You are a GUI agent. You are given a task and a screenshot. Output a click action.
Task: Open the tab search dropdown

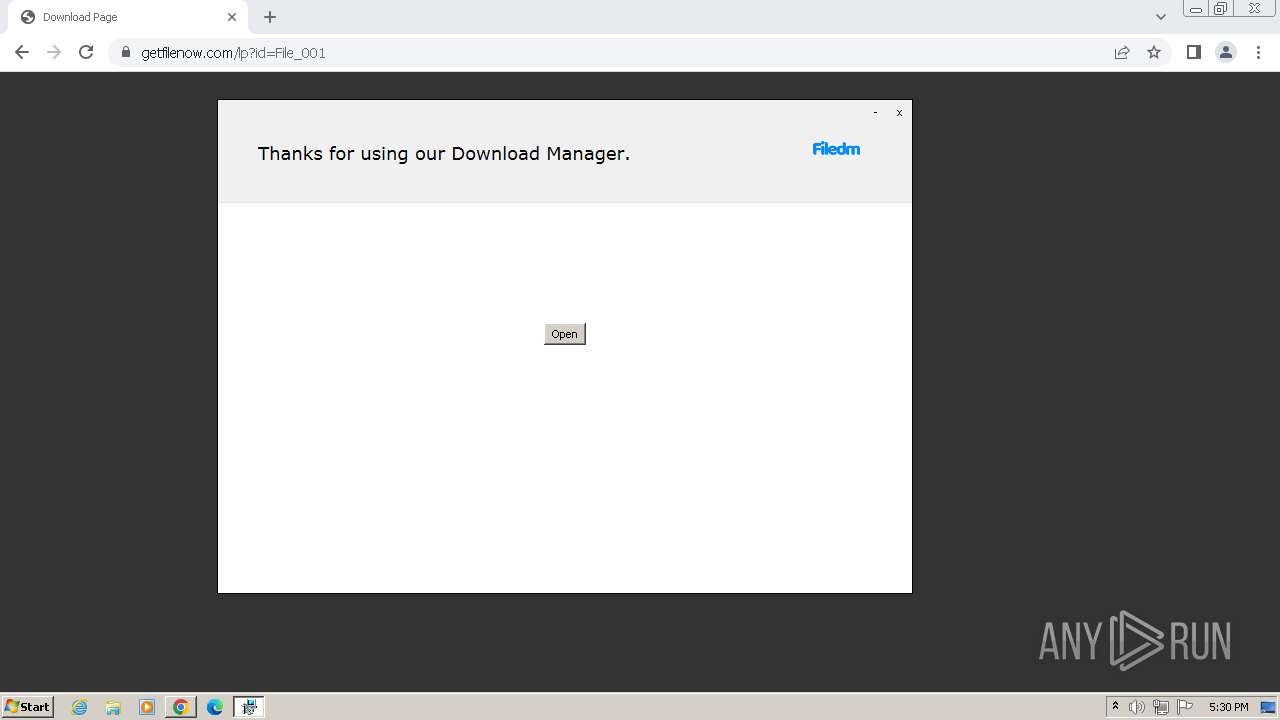pos(1161,17)
